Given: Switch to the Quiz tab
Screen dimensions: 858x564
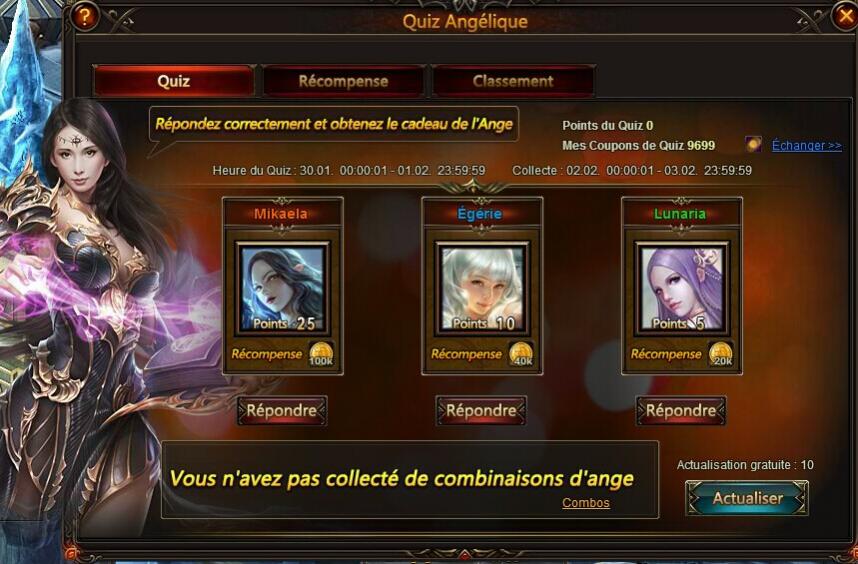Looking at the screenshot, I should [173, 82].
